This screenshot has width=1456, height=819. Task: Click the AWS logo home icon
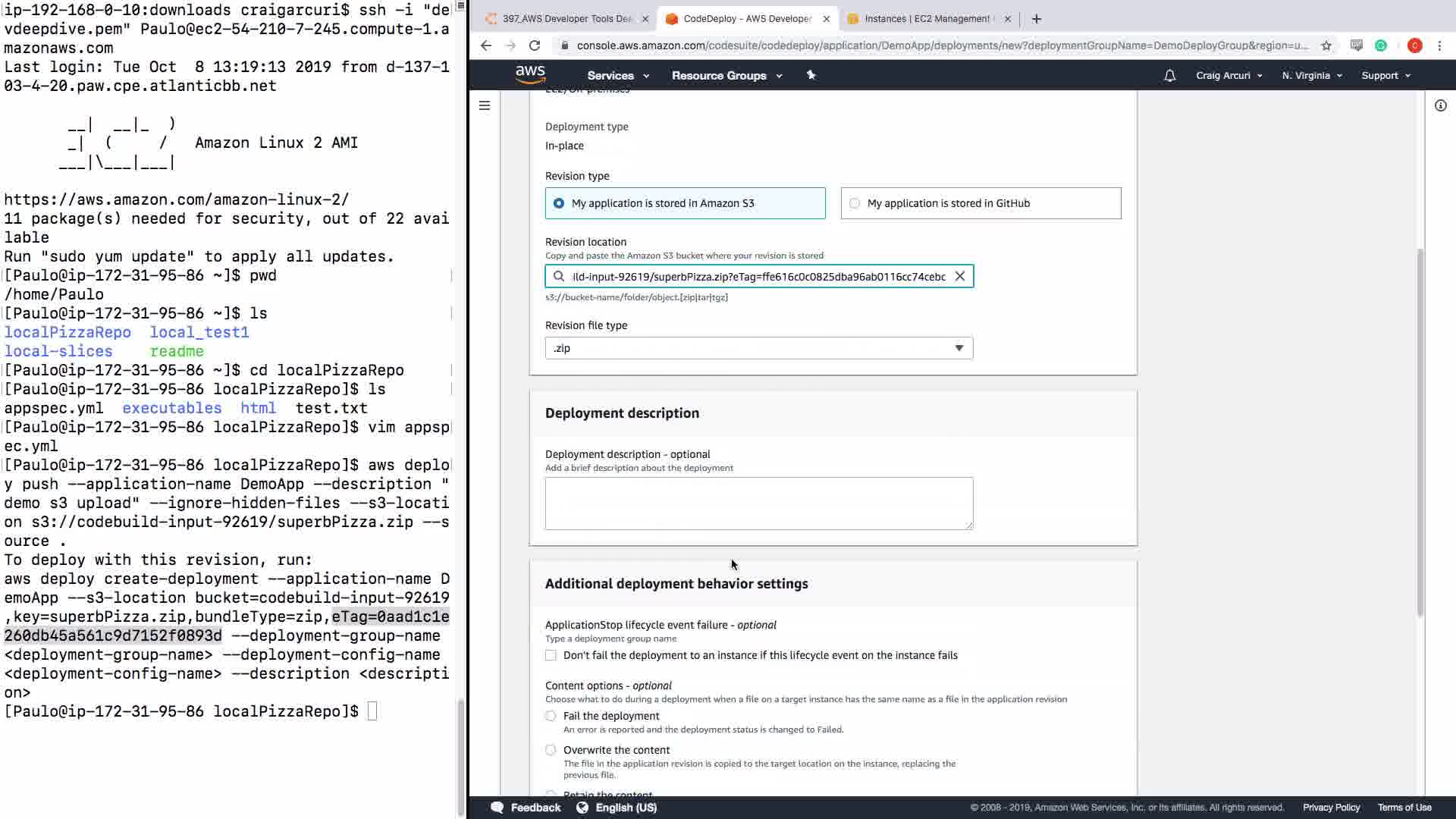click(x=530, y=74)
